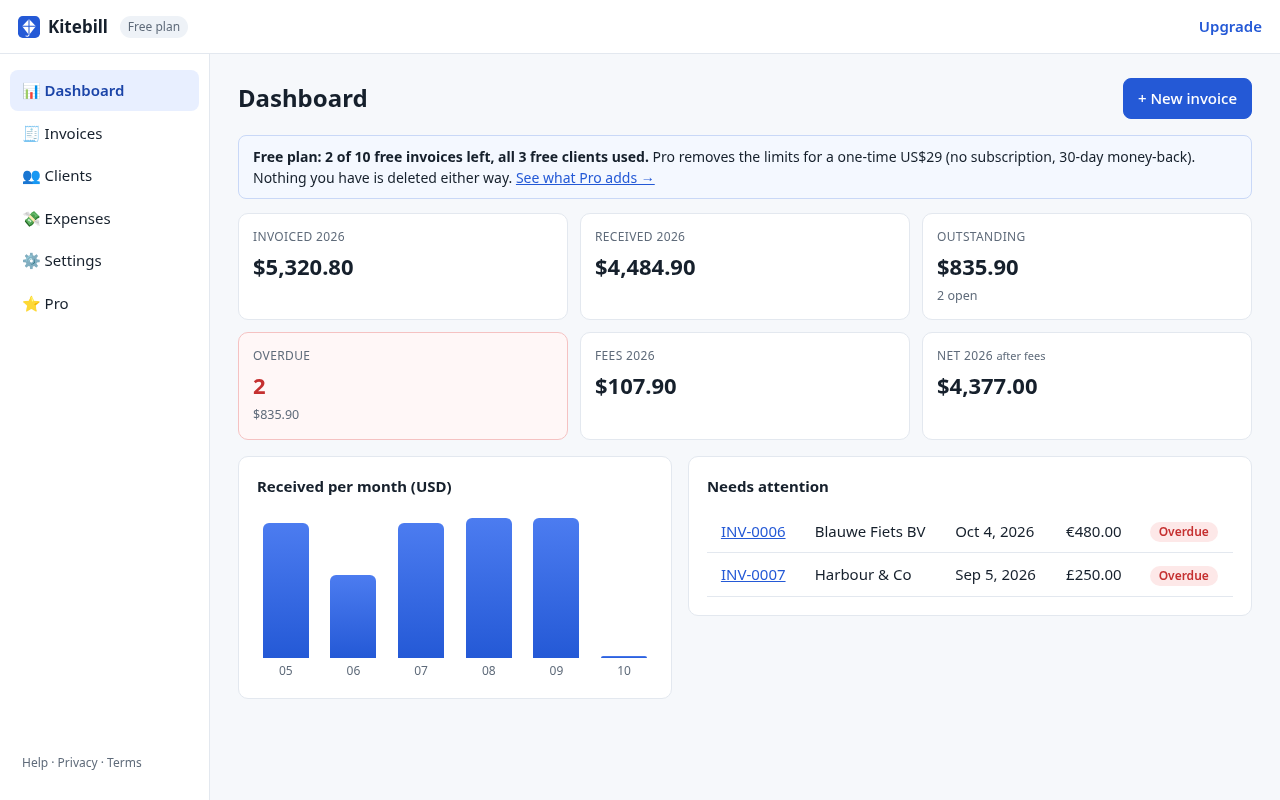1280x800 pixels.
Task: Click the Free plan badge
Action: (154, 27)
